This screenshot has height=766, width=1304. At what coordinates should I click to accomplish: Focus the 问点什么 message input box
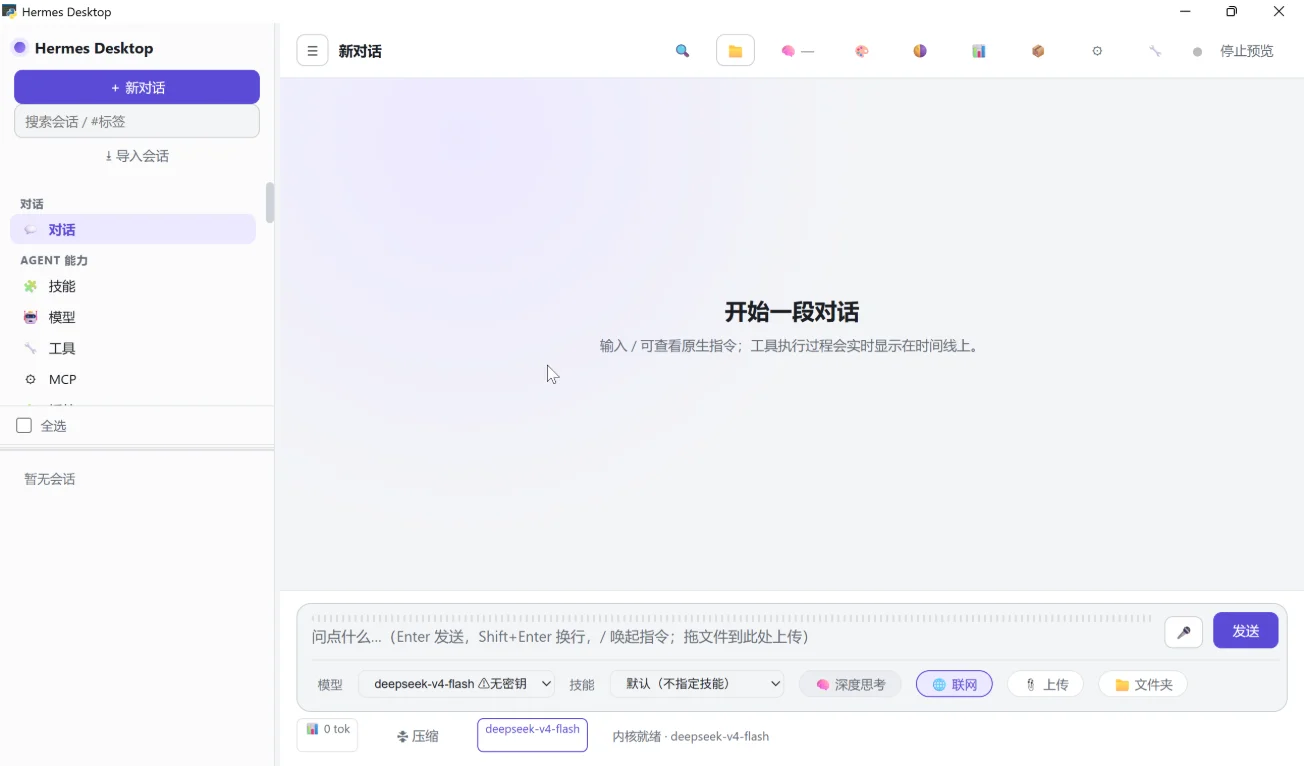tap(732, 636)
